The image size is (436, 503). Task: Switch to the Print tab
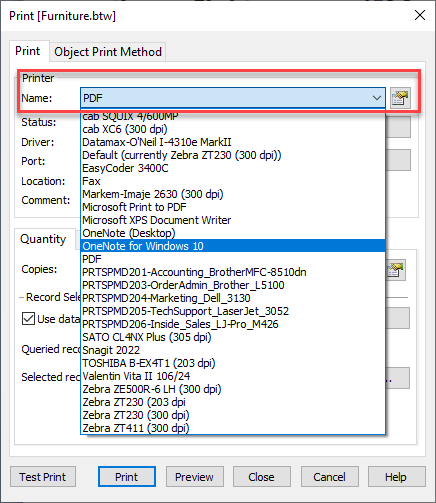[x=28, y=51]
